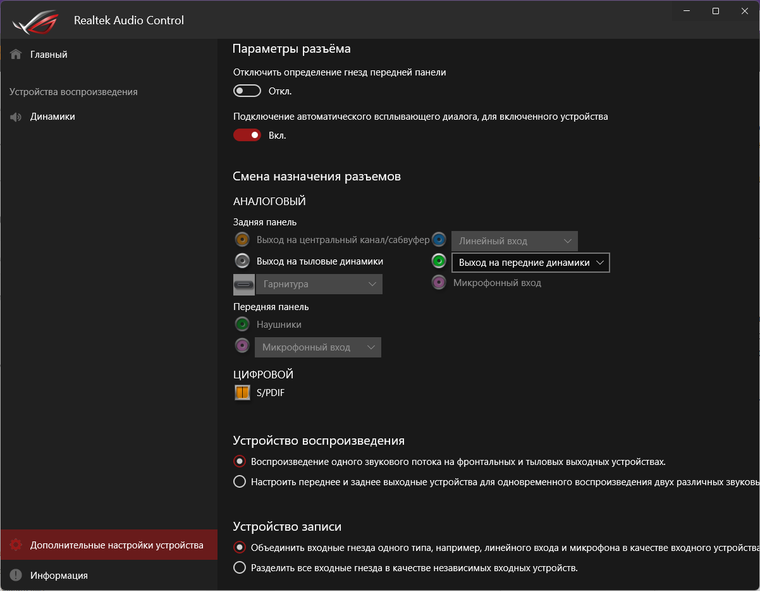The height and width of the screenshot is (591, 760).
Task: Click the home icon beside Главный
Action: tap(16, 54)
